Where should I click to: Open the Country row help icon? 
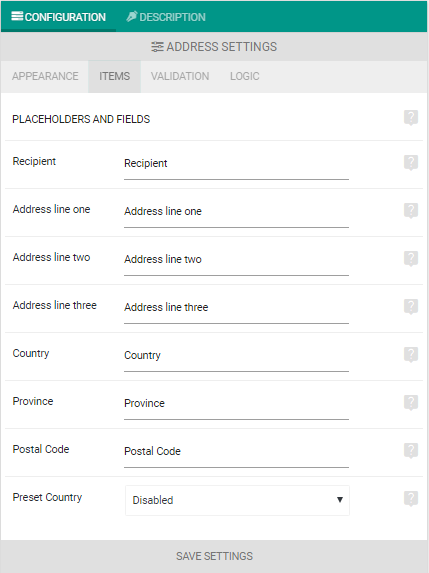(411, 354)
